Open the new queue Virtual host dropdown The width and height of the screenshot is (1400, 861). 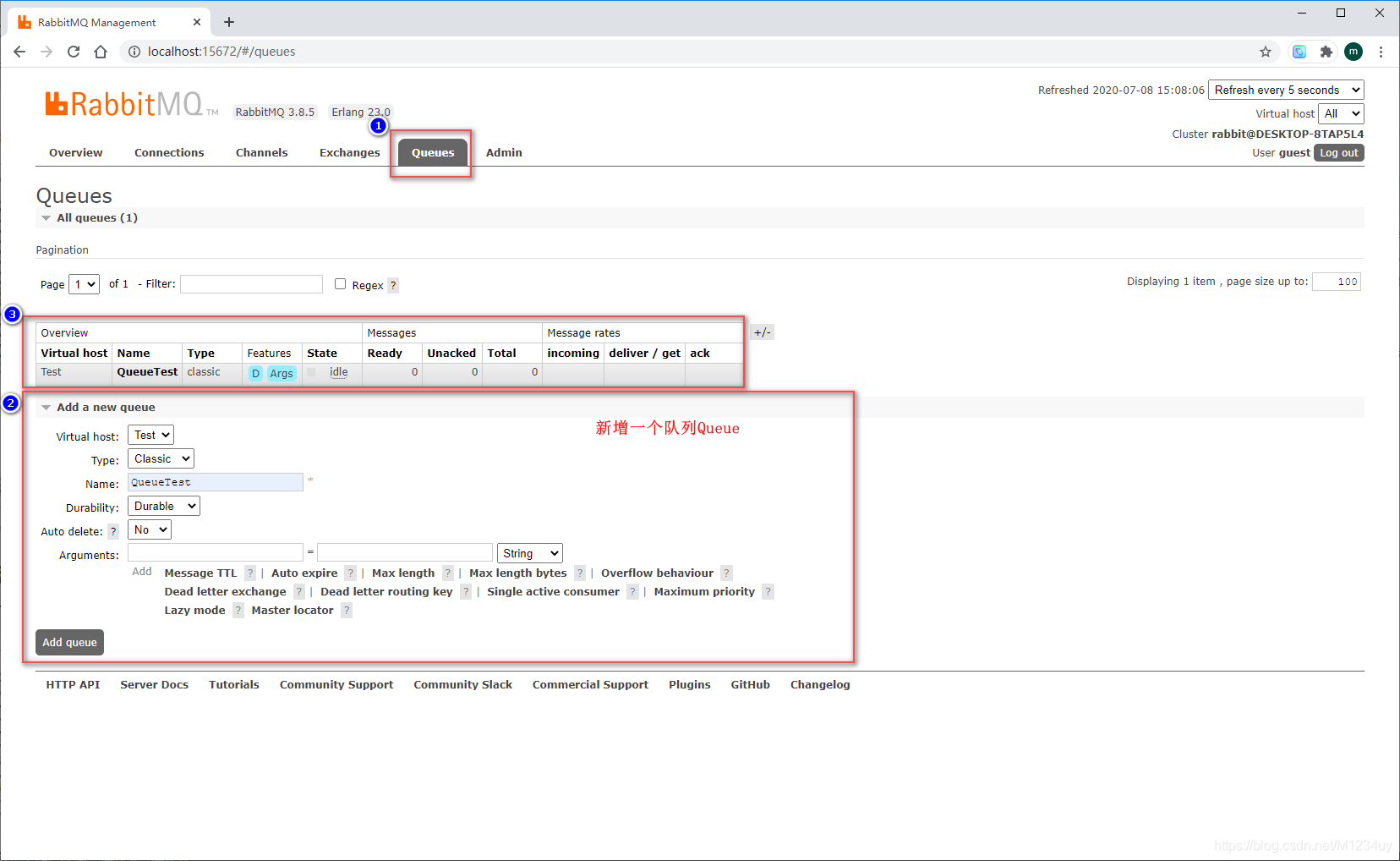[x=150, y=436]
